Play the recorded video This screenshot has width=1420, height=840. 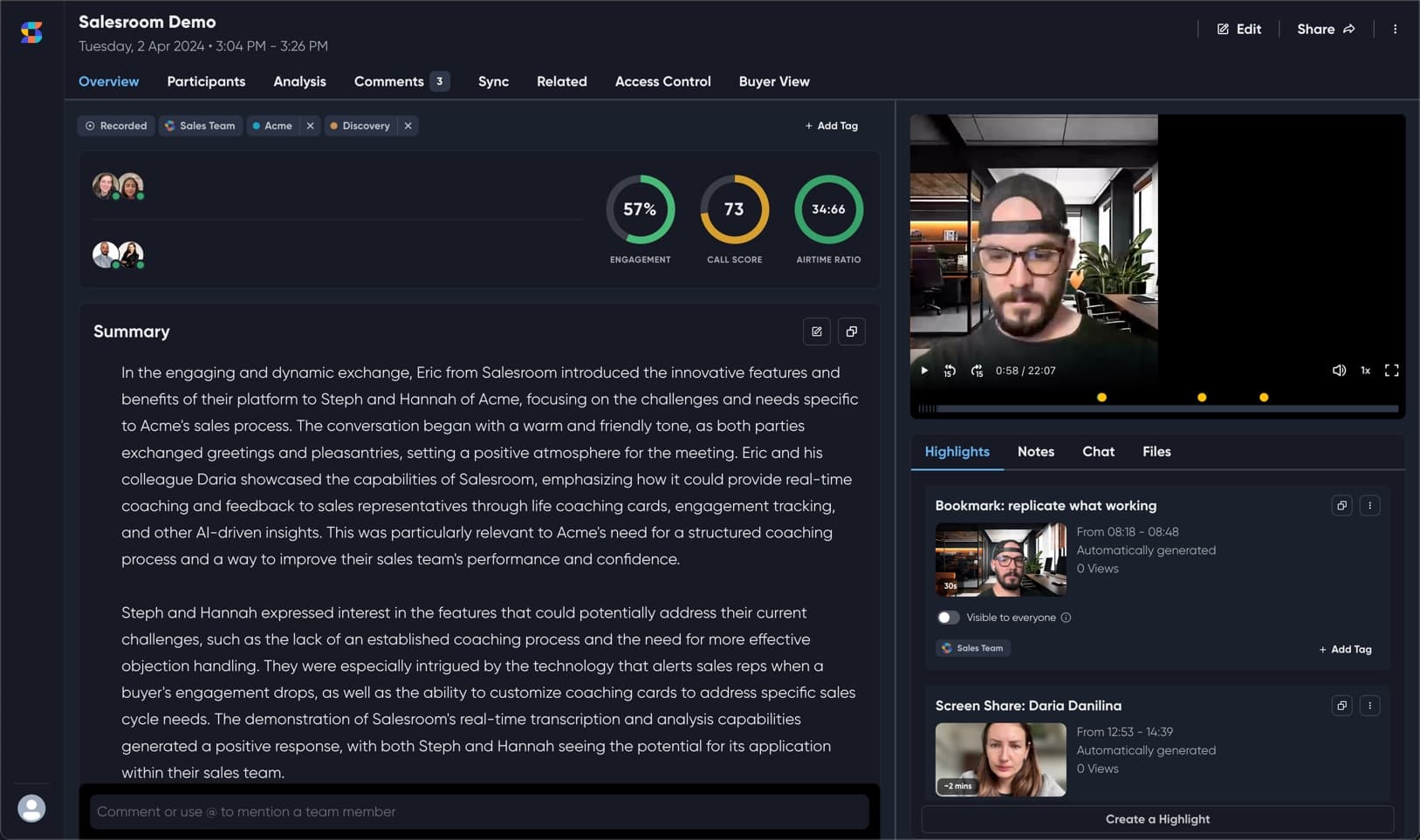(924, 371)
